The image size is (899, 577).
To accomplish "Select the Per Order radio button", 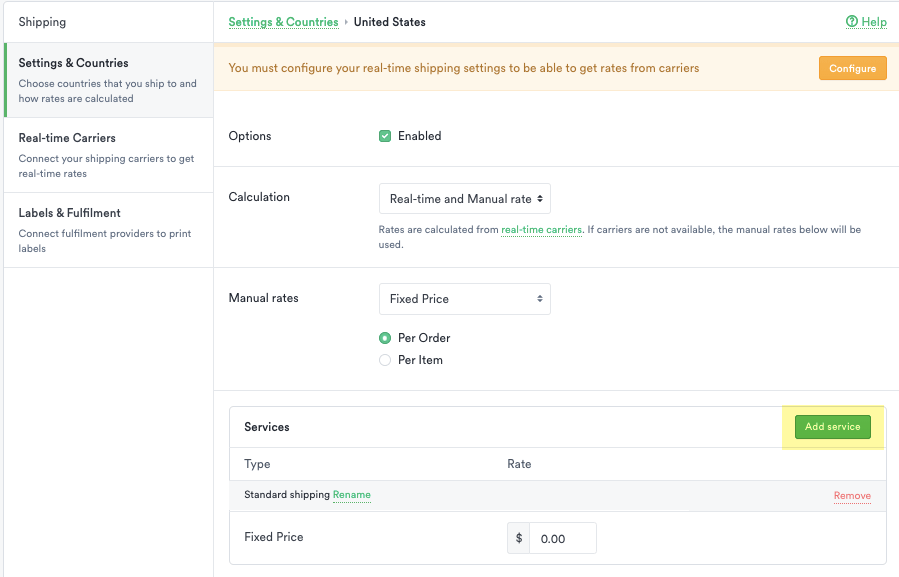I will click(385, 338).
